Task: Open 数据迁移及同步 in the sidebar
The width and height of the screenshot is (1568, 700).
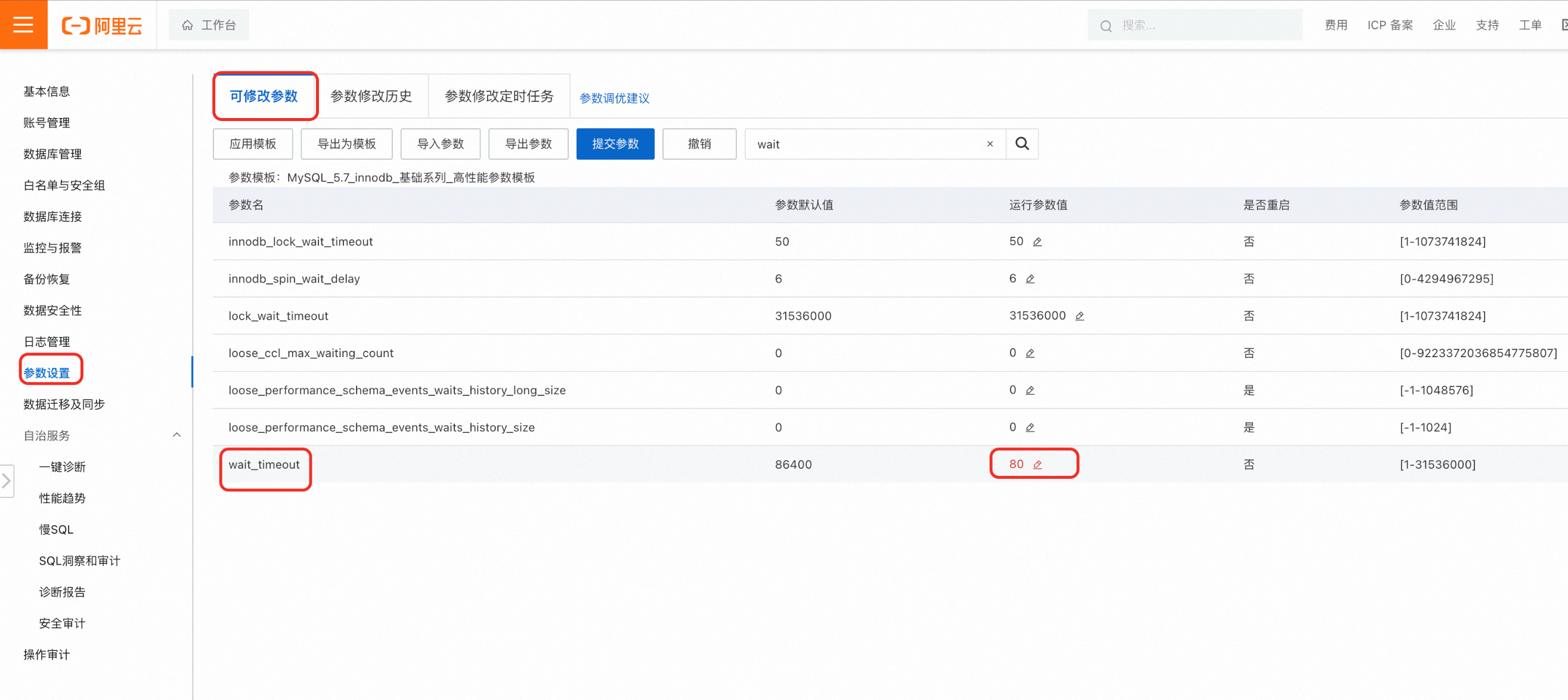Action: (64, 404)
